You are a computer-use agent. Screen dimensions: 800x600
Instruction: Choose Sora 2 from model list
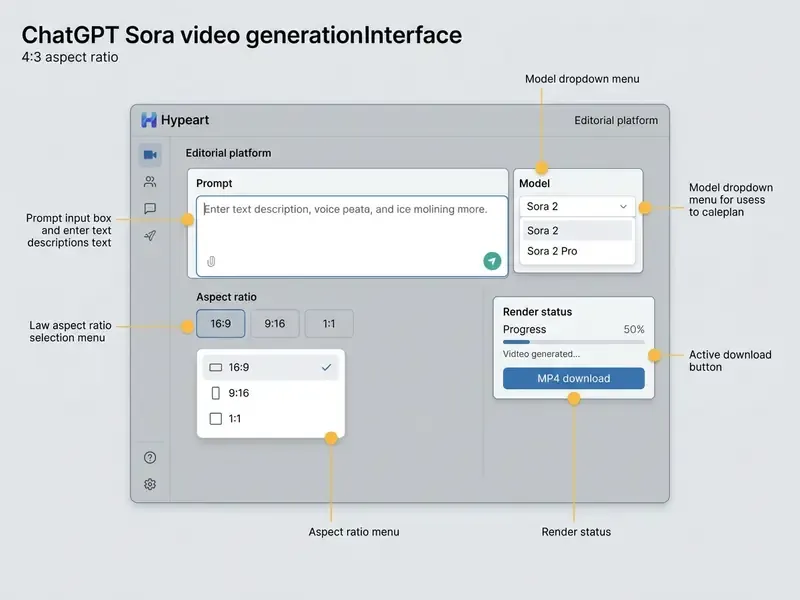577,231
